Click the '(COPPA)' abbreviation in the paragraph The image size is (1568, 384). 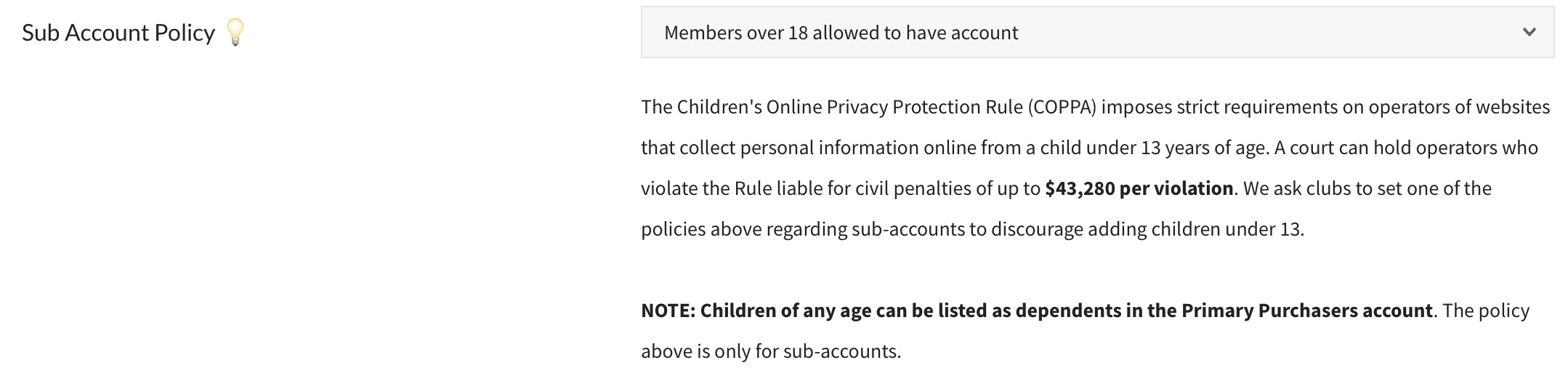[1062, 107]
